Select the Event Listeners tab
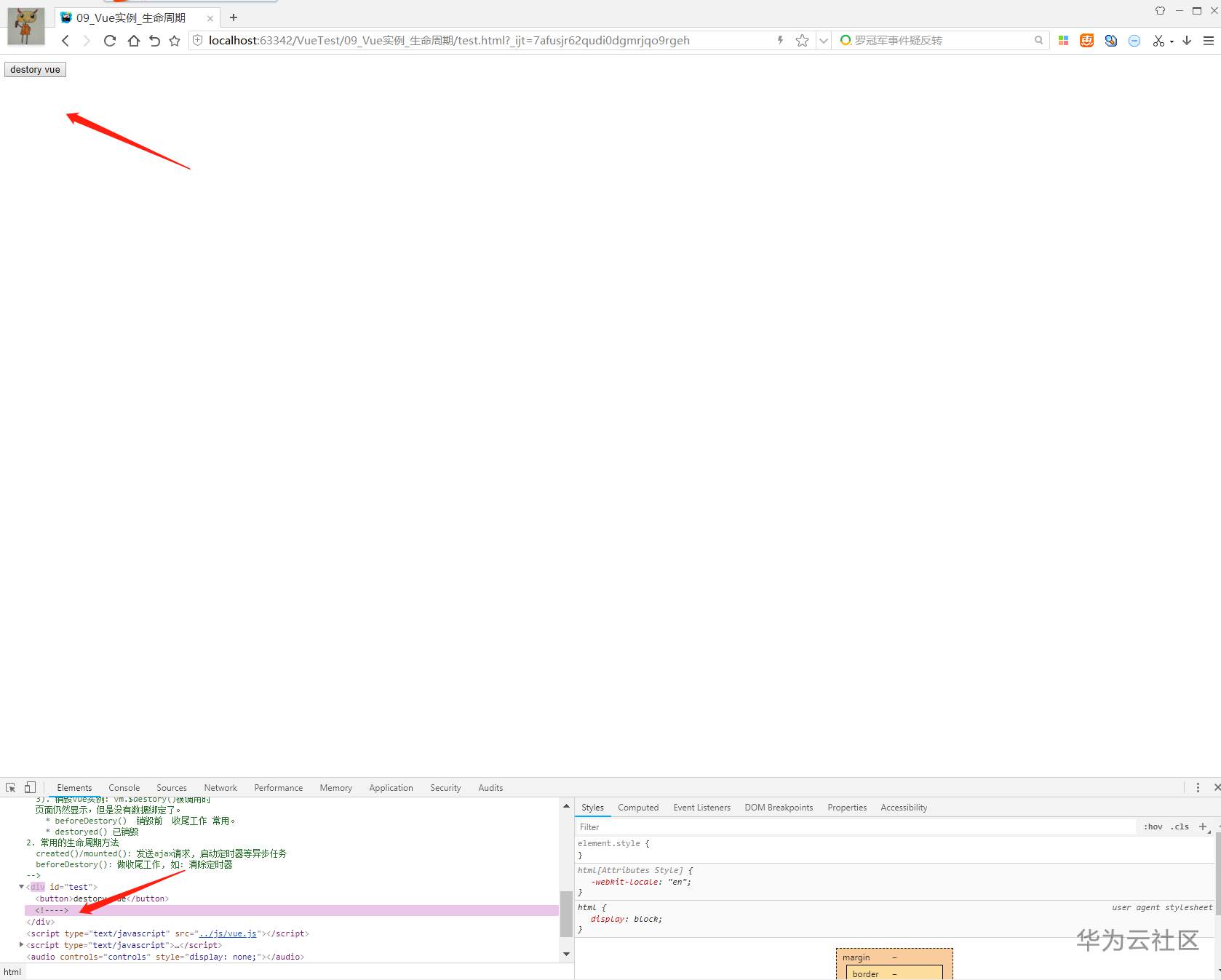This screenshot has width=1221, height=980. click(701, 808)
